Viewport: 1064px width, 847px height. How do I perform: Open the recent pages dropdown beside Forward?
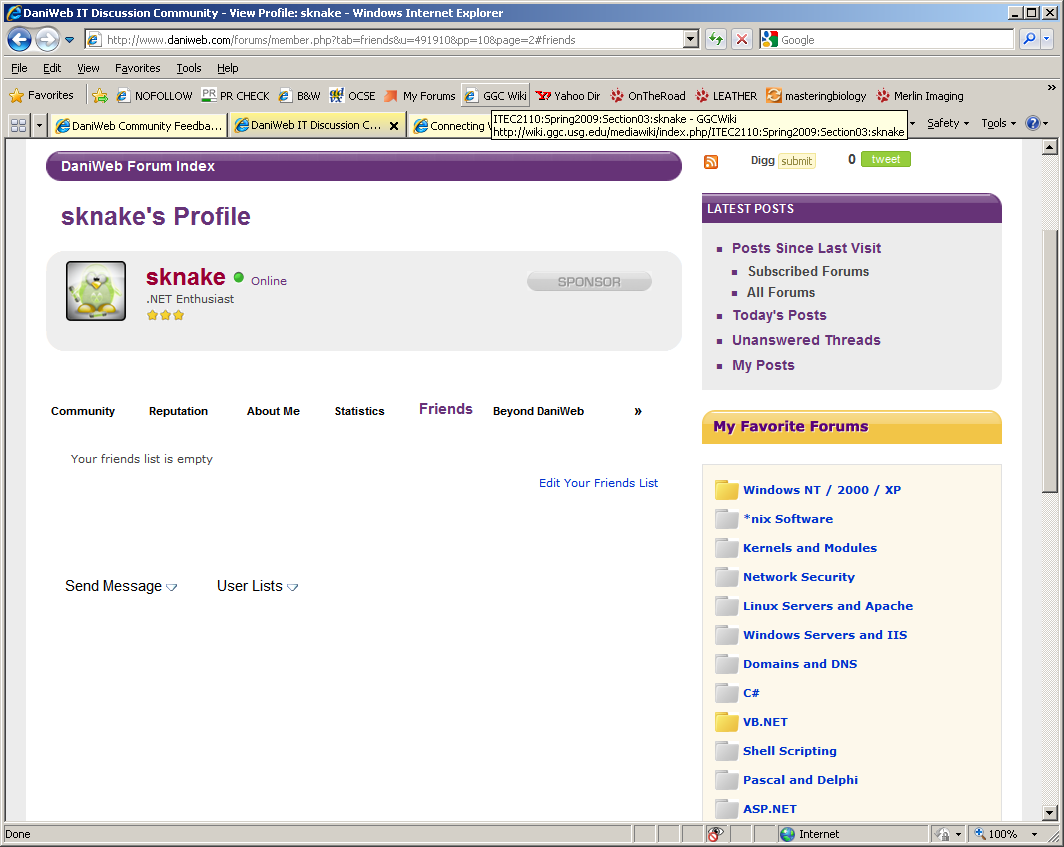pyautogui.click(x=69, y=40)
